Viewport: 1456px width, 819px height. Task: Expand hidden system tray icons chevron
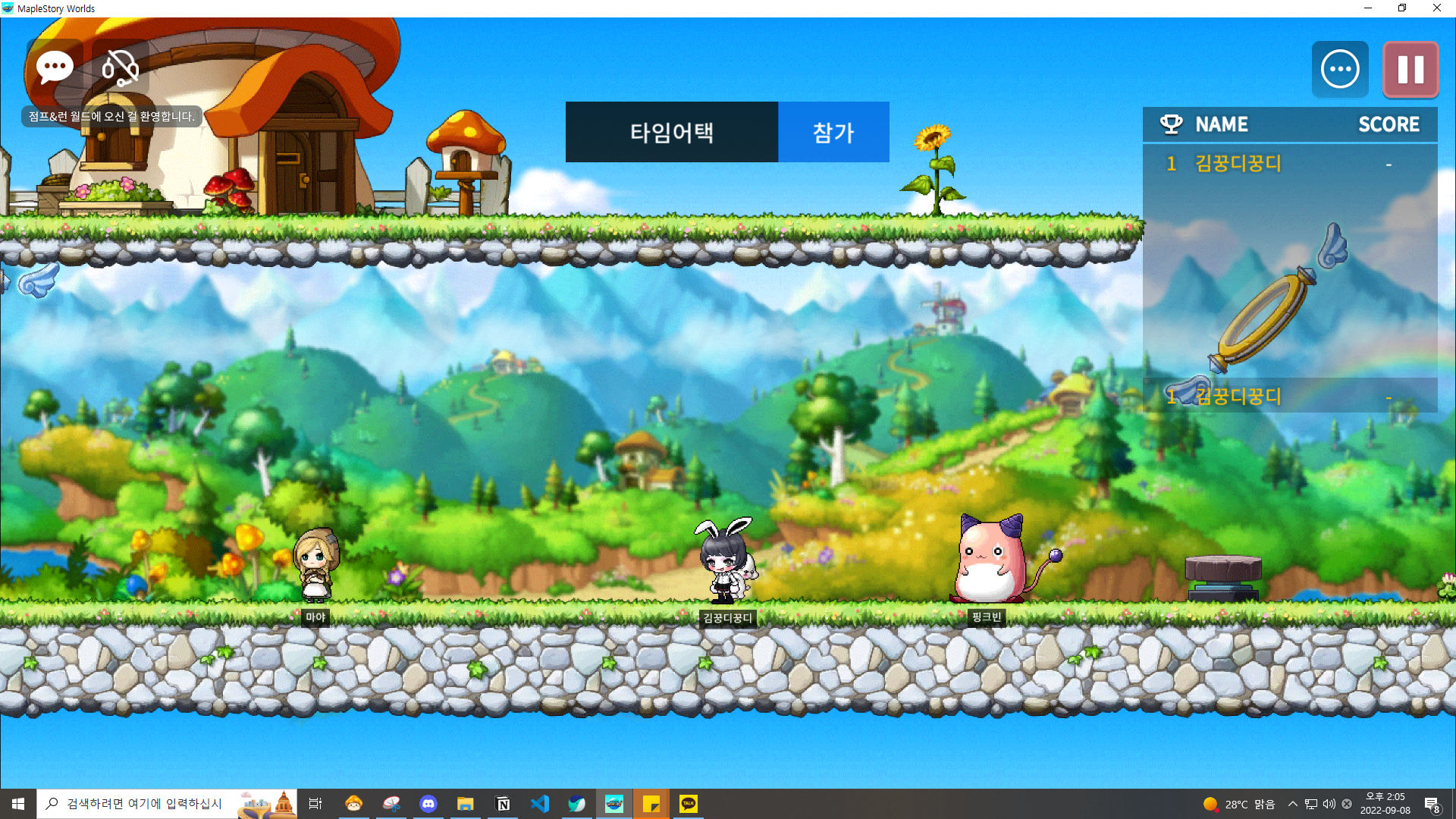pyautogui.click(x=1292, y=804)
